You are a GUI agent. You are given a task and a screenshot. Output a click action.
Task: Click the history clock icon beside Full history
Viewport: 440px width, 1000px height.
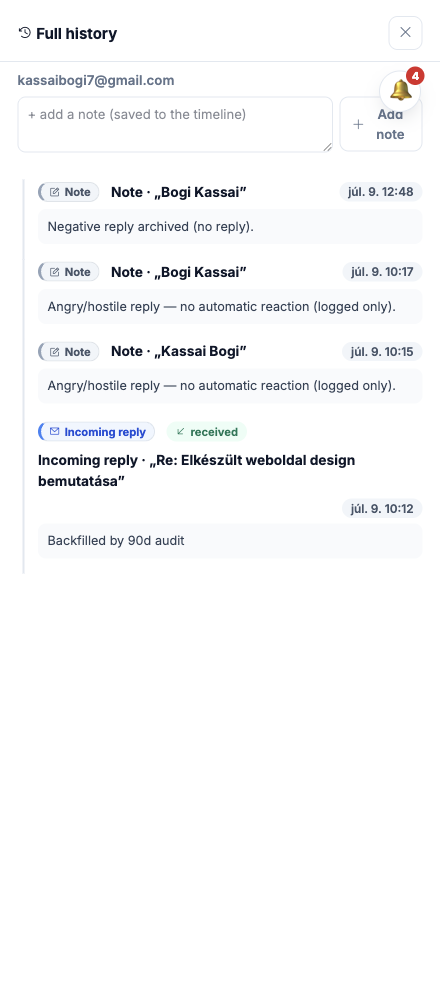[x=25, y=33]
